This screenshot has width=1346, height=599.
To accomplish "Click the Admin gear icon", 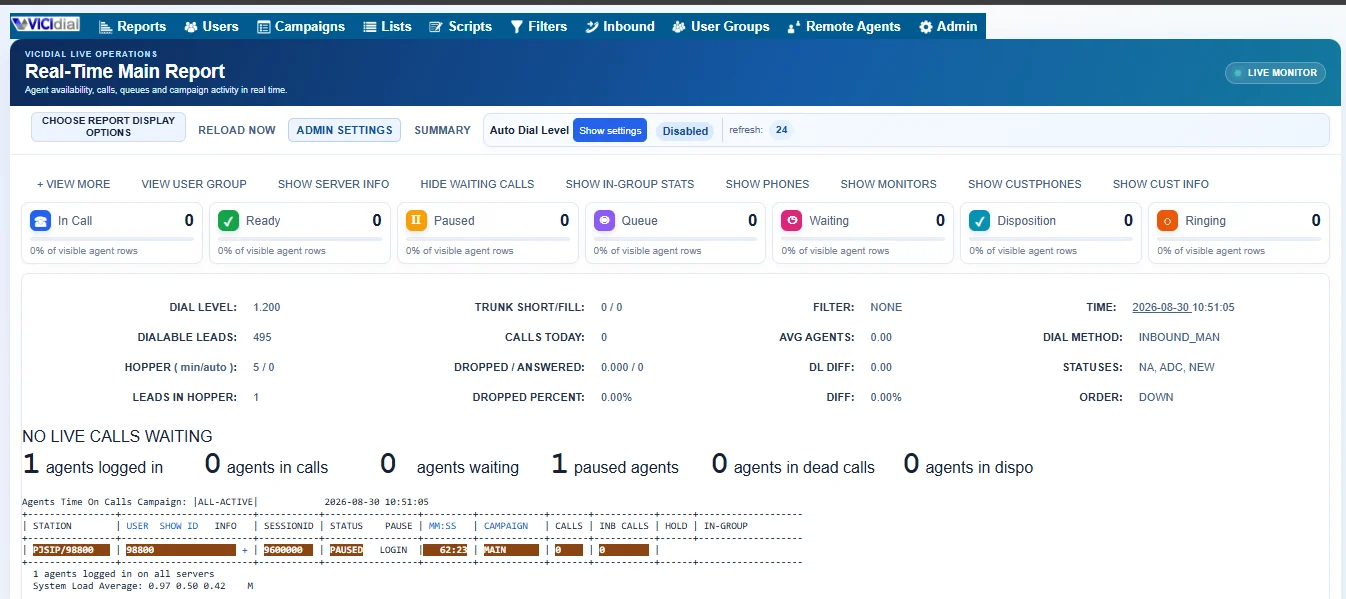I will [925, 27].
